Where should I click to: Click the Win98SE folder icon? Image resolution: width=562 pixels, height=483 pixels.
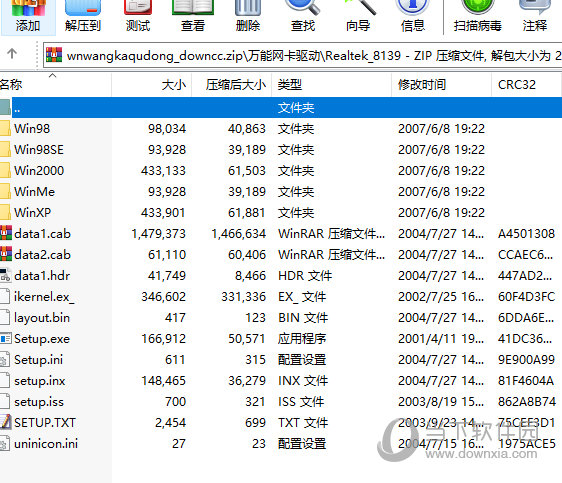(x=5, y=149)
